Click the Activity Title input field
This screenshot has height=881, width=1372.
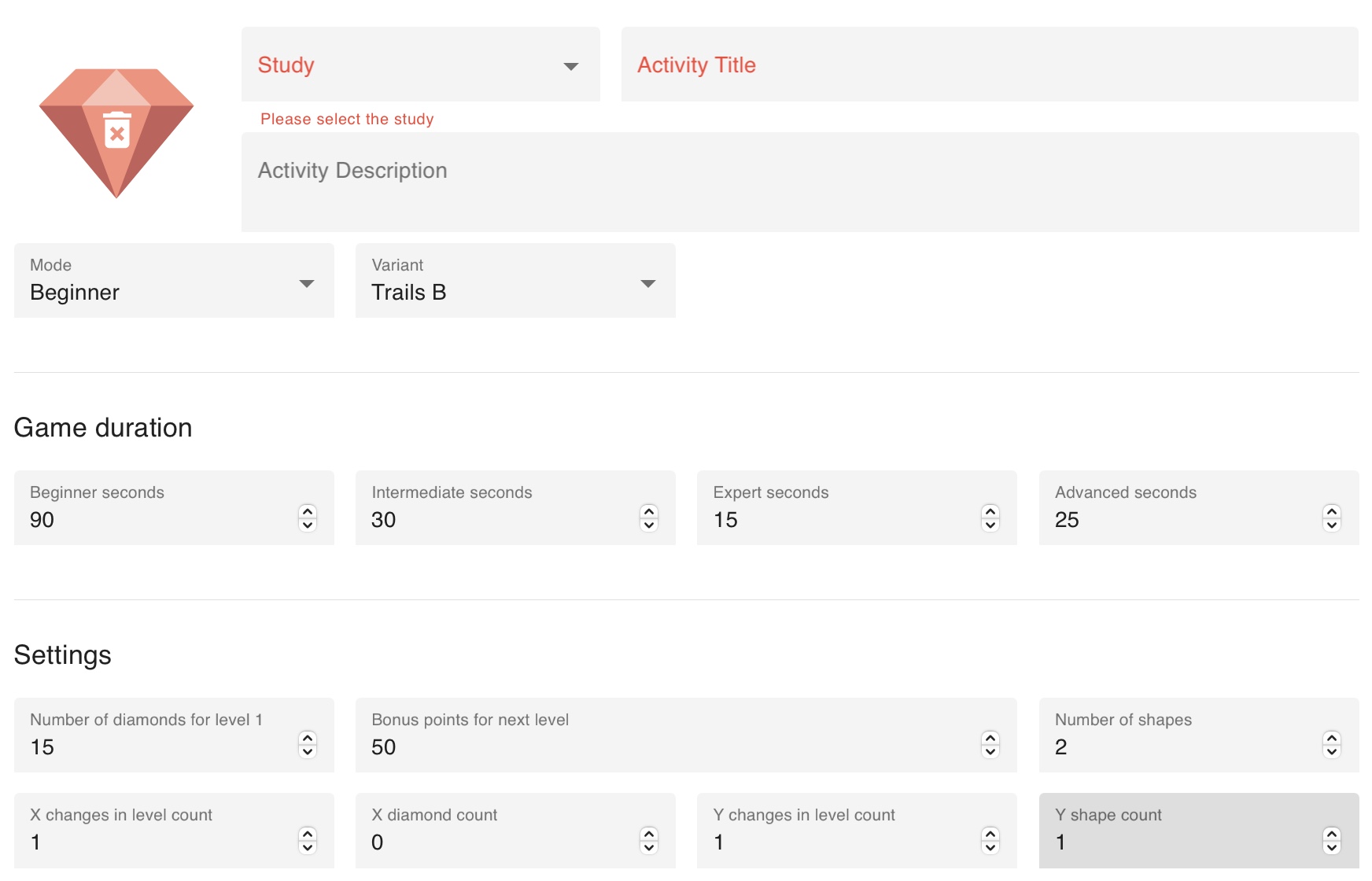[990, 65]
